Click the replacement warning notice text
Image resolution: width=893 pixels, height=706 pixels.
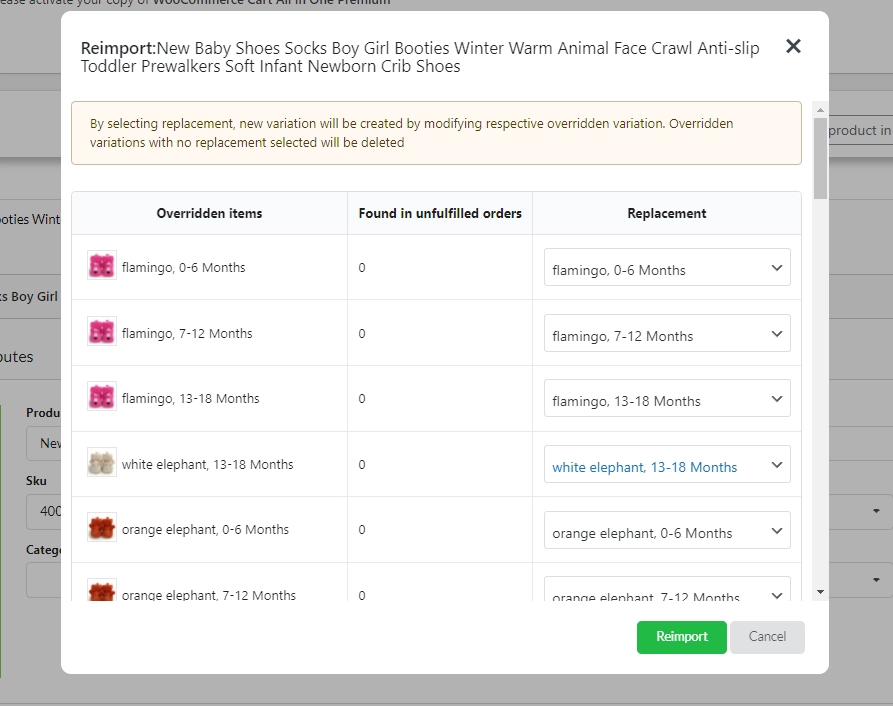coord(411,133)
